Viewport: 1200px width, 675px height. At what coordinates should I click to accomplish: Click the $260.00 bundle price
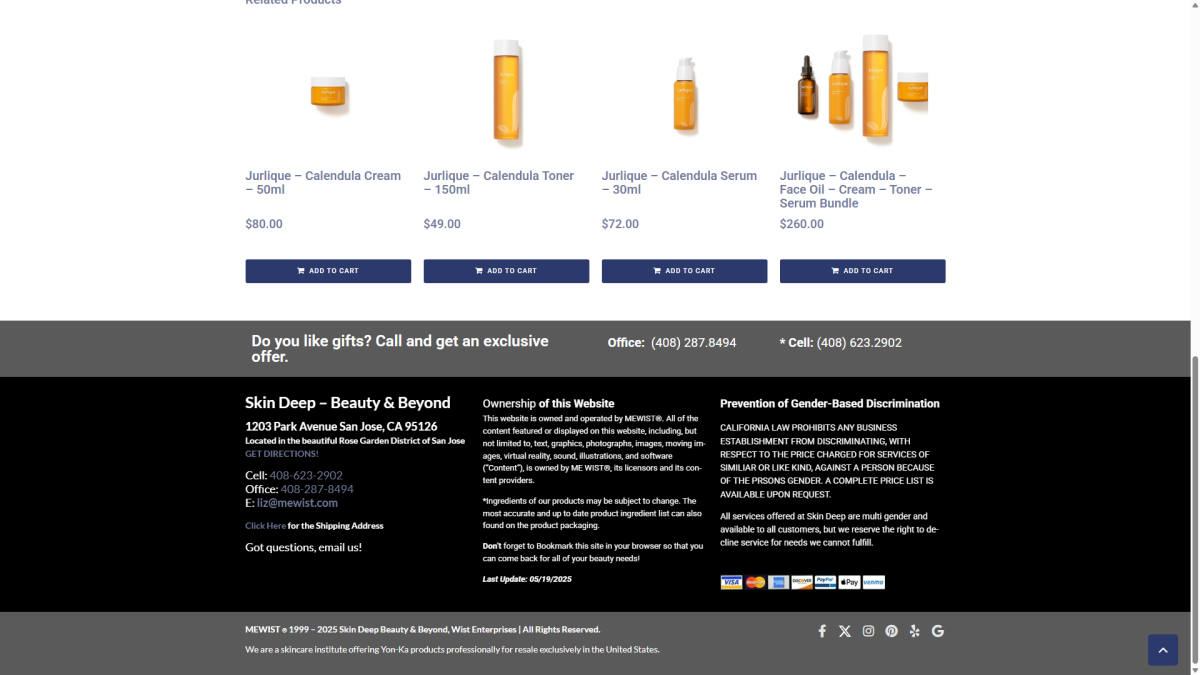(x=802, y=224)
